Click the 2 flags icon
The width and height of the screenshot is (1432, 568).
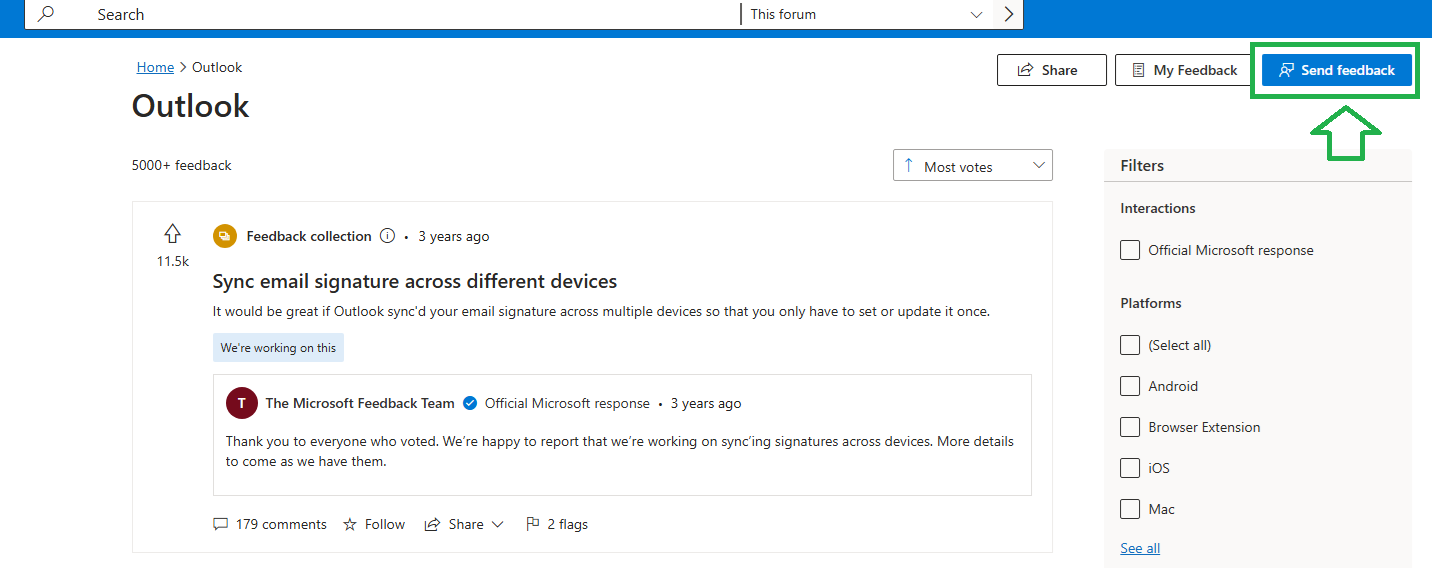533,524
